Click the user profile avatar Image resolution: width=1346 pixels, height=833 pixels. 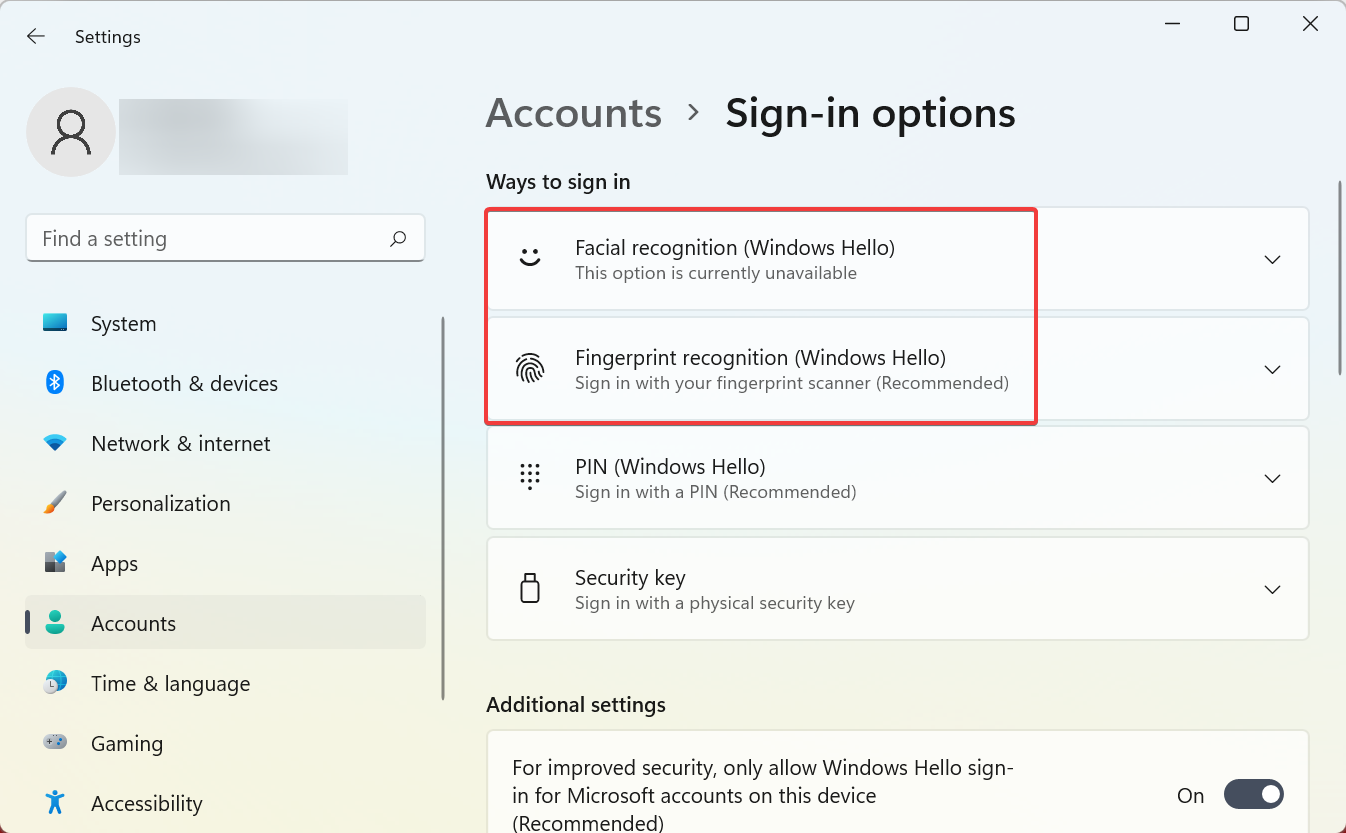[x=70, y=132]
